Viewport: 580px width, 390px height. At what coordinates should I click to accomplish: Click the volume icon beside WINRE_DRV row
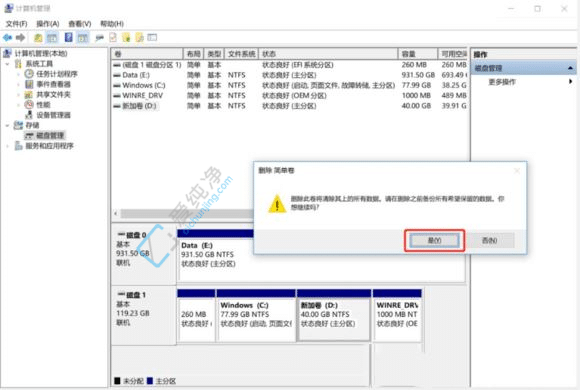(117, 95)
